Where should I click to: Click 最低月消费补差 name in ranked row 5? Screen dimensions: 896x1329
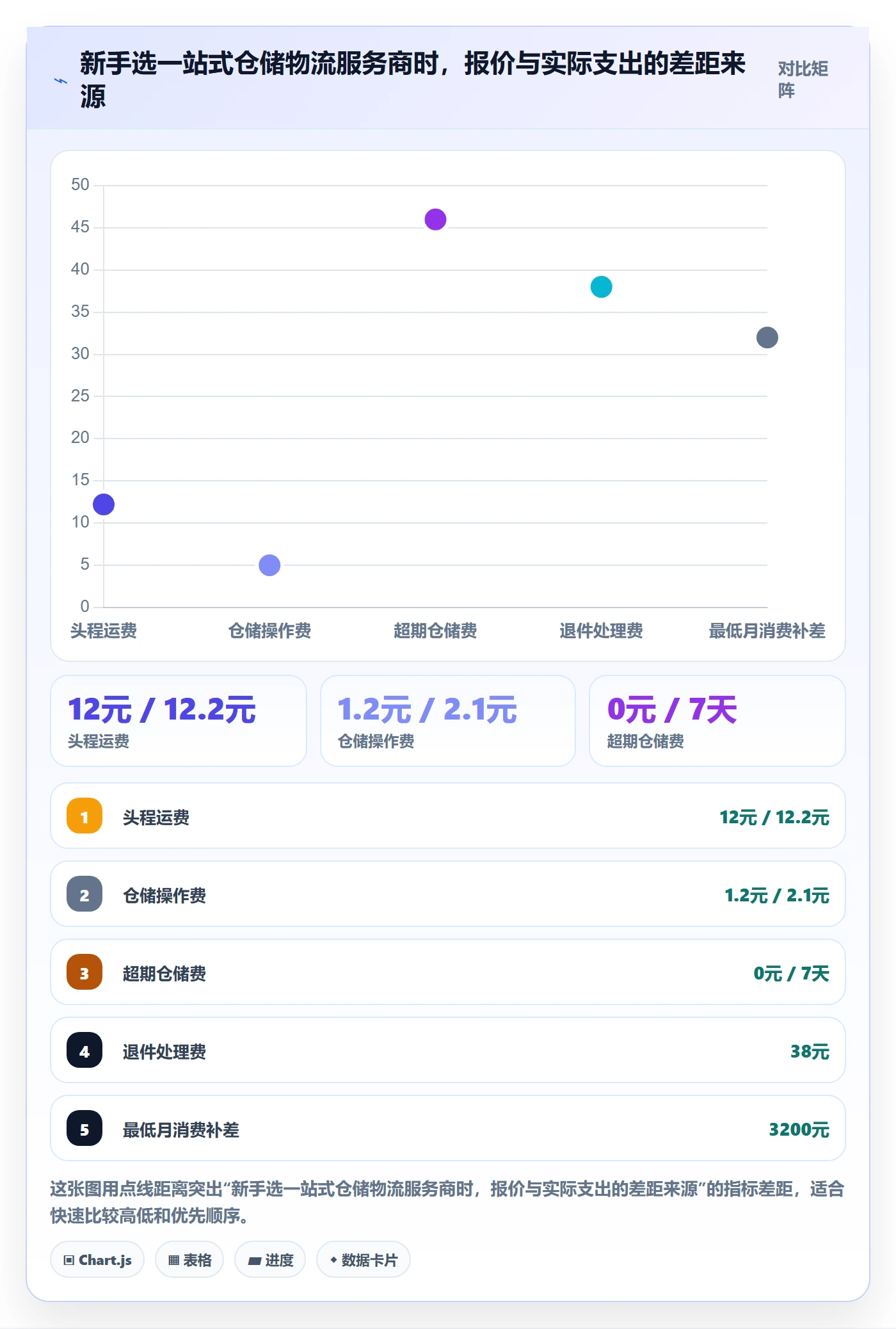pos(181,1130)
